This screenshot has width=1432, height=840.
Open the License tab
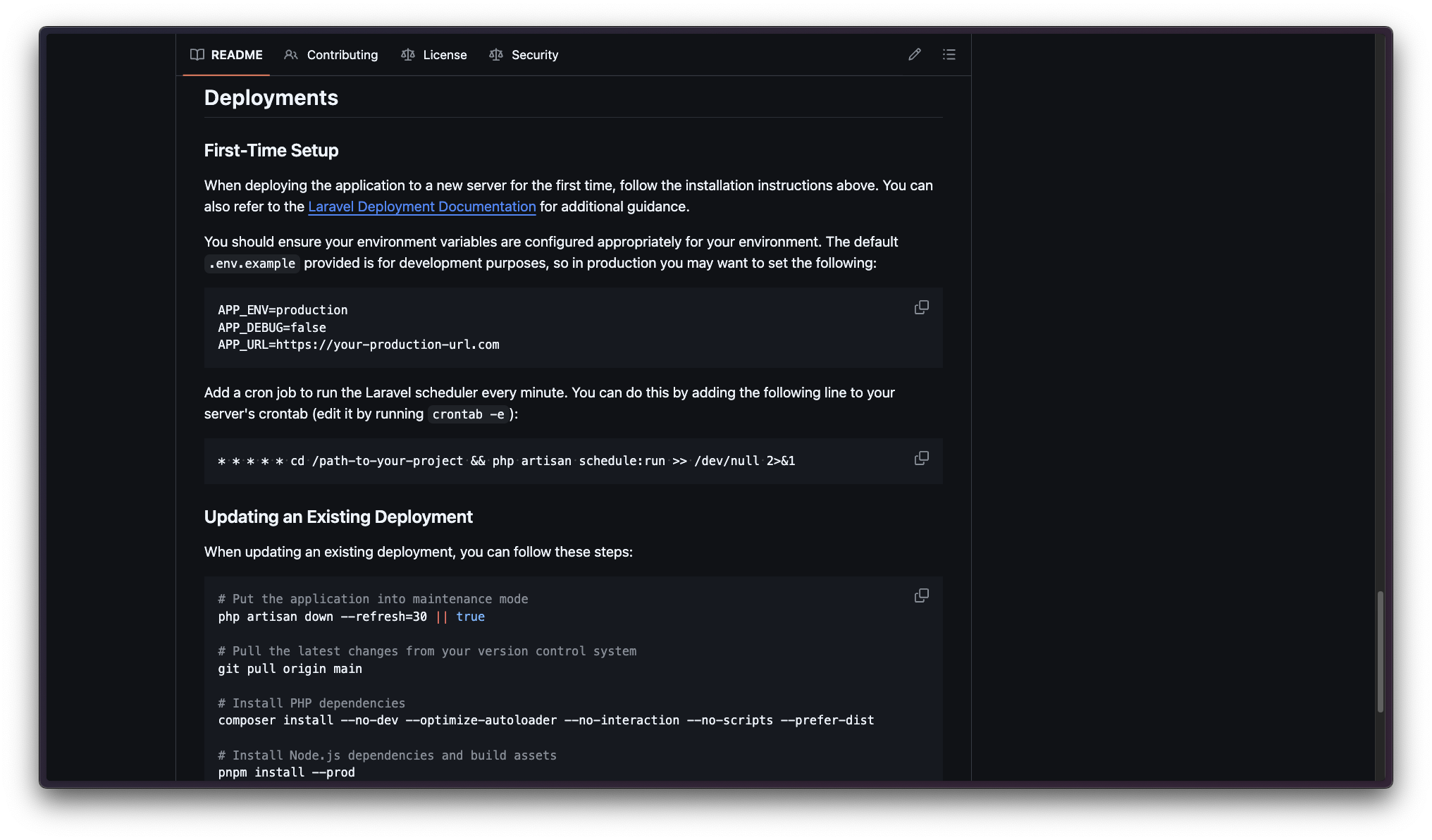pos(434,55)
